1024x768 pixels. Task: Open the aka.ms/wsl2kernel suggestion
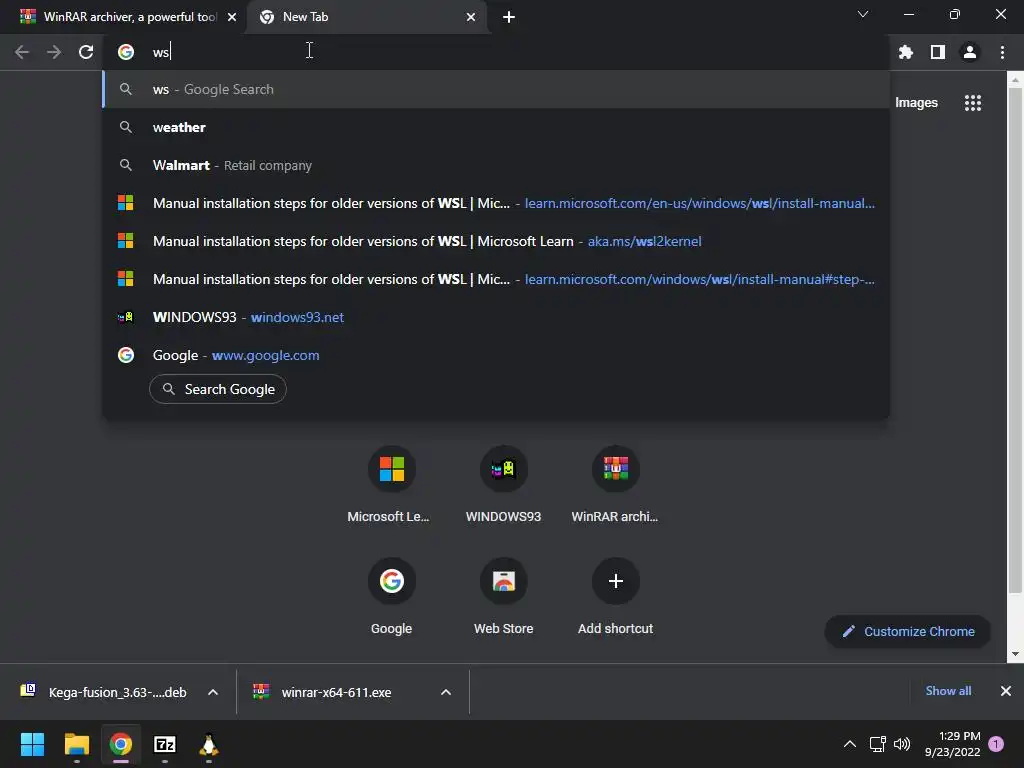(496, 241)
